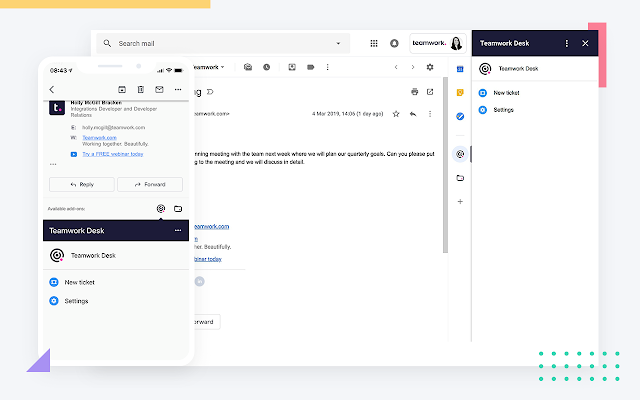Image resolution: width=640 pixels, height=400 pixels.
Task: Click the t. sender logo on phone
Action: point(57,108)
